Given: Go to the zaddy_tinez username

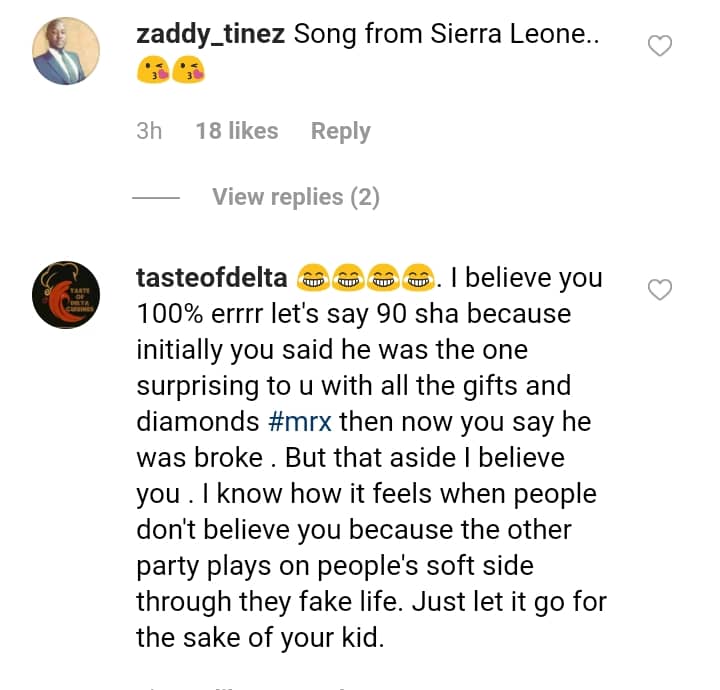Looking at the screenshot, I should pyautogui.click(x=210, y=34).
